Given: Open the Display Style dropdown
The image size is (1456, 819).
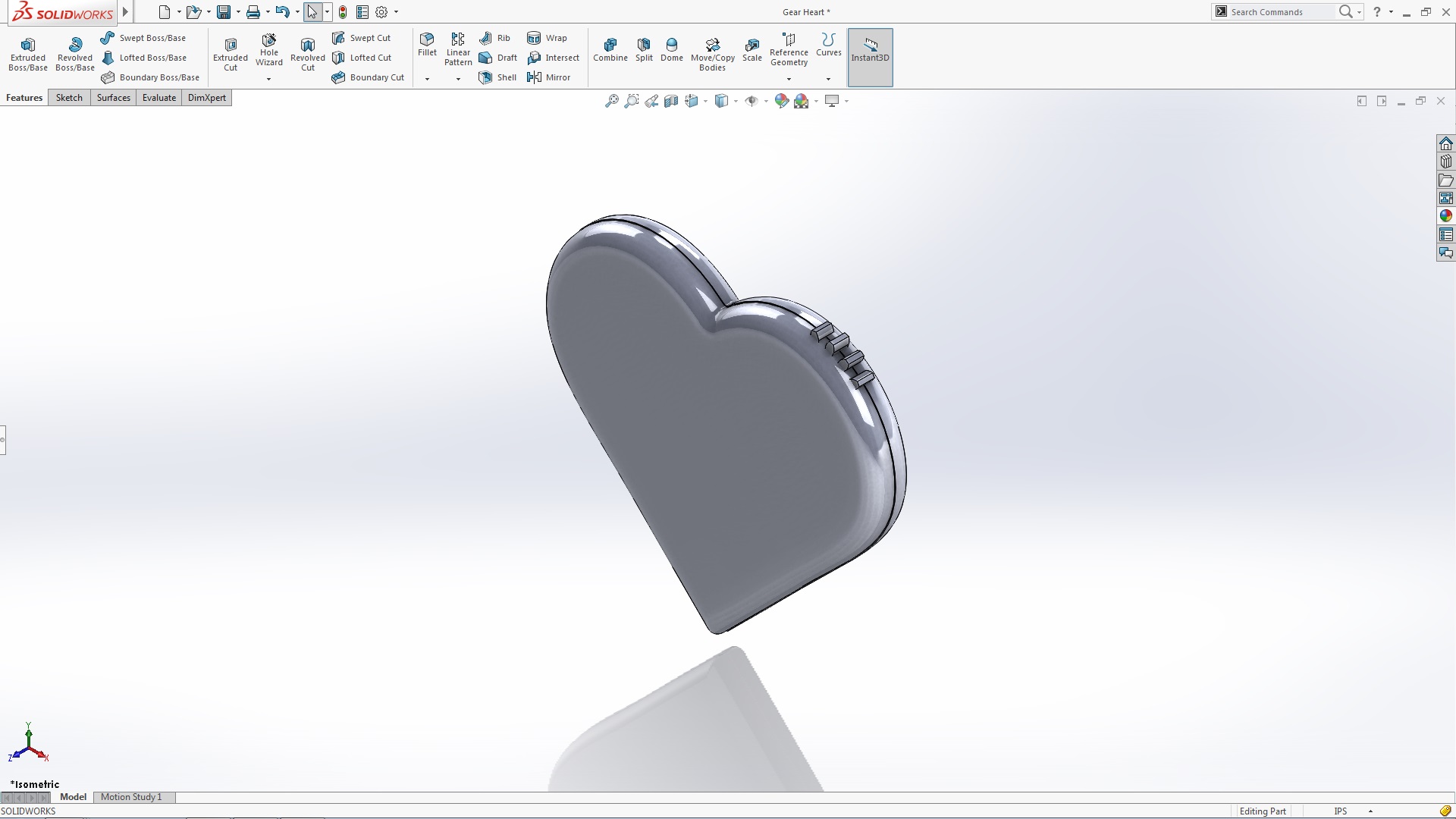Looking at the screenshot, I should click(734, 100).
